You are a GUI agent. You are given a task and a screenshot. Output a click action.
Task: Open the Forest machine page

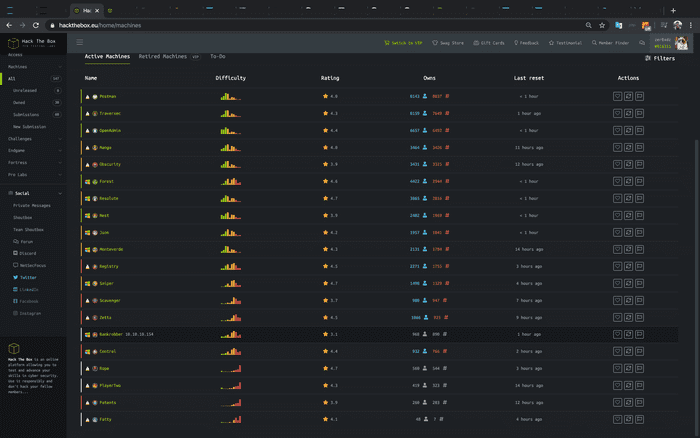coord(106,181)
